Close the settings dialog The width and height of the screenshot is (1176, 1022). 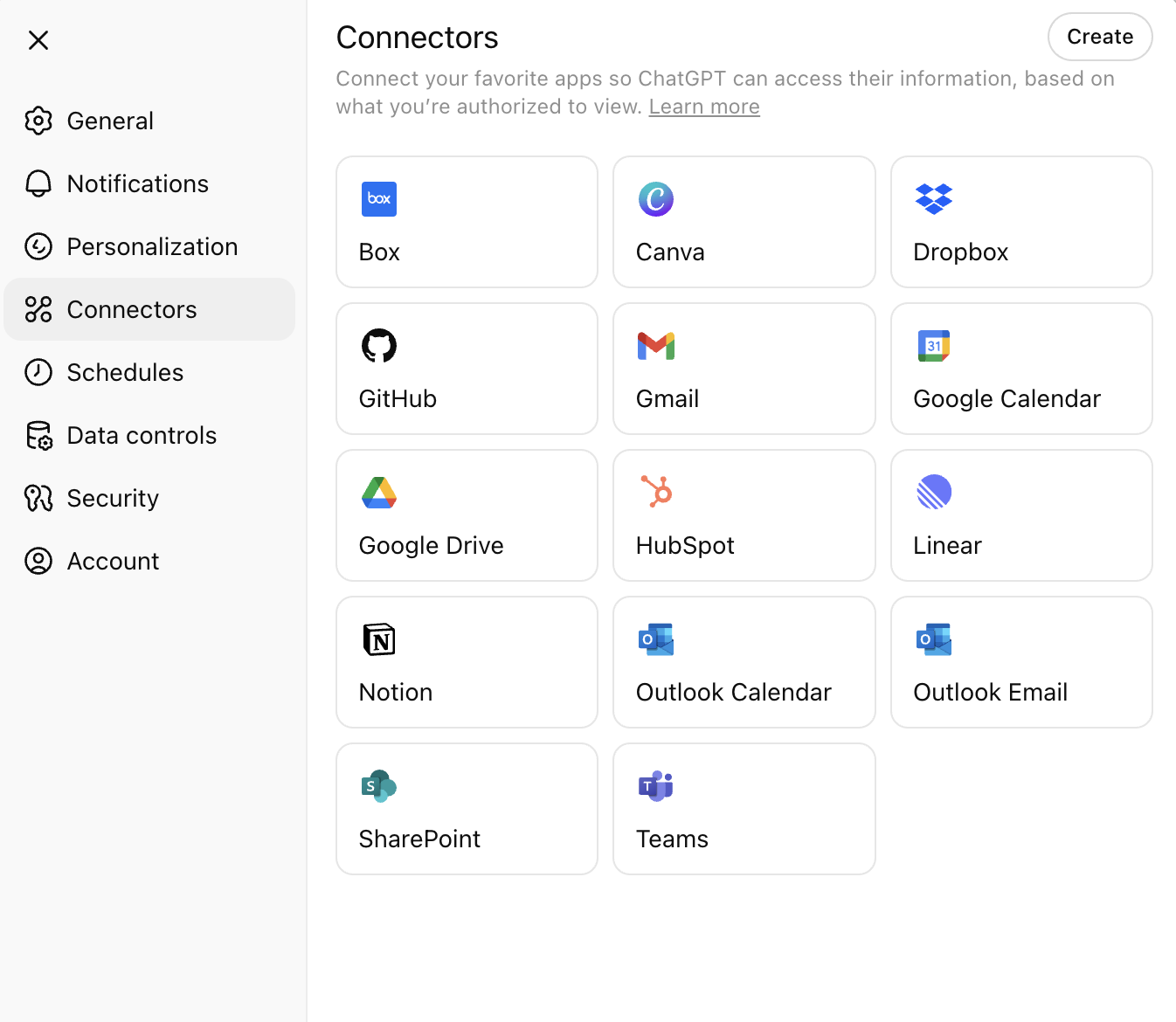(38, 40)
